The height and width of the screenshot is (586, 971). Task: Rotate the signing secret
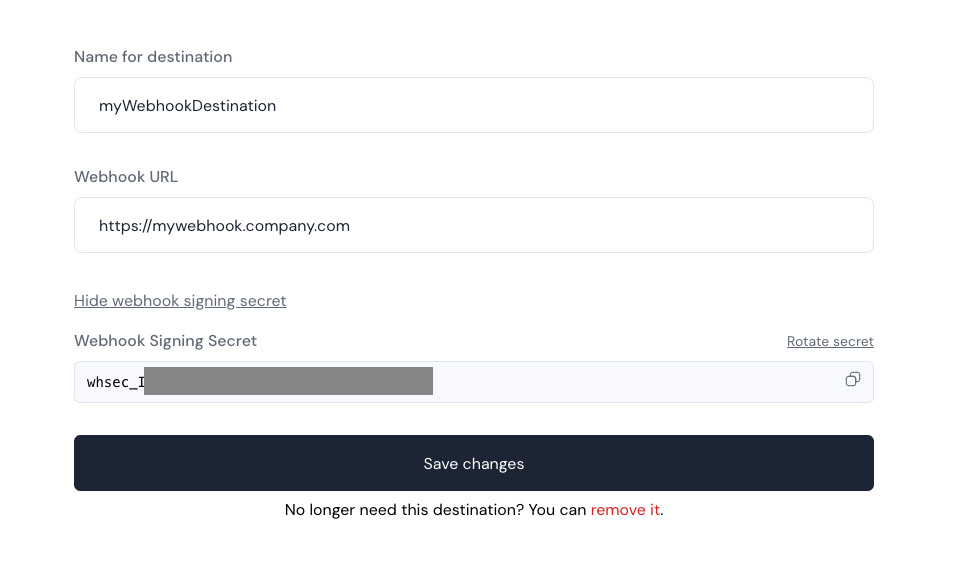point(830,341)
